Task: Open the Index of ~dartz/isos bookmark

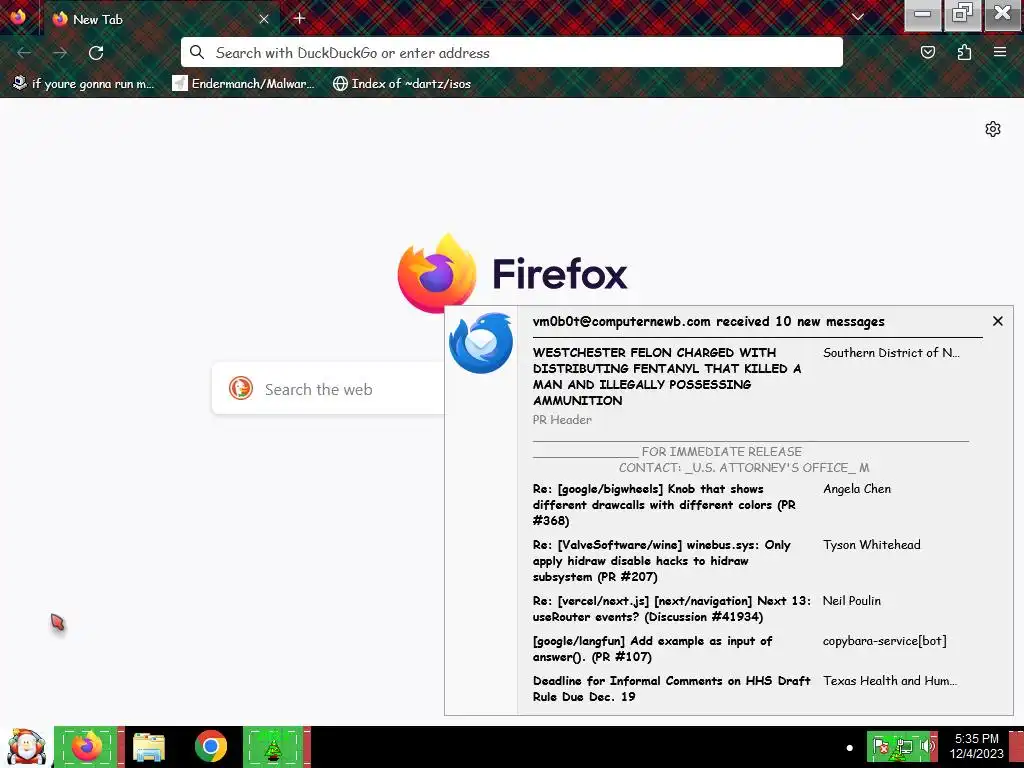Action: tap(402, 84)
